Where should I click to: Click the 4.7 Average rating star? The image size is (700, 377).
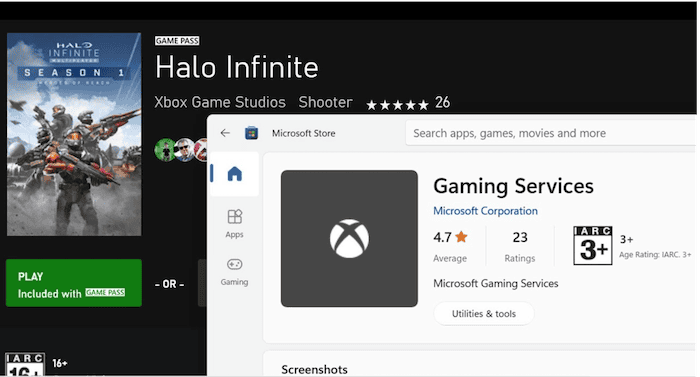[x=461, y=237]
